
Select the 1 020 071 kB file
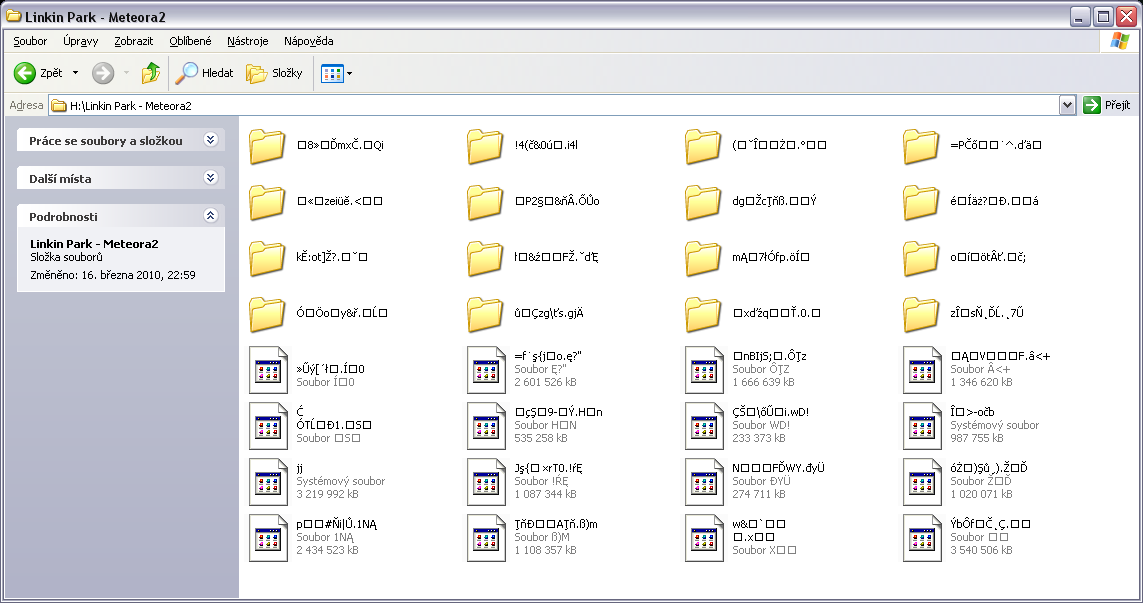965,483
